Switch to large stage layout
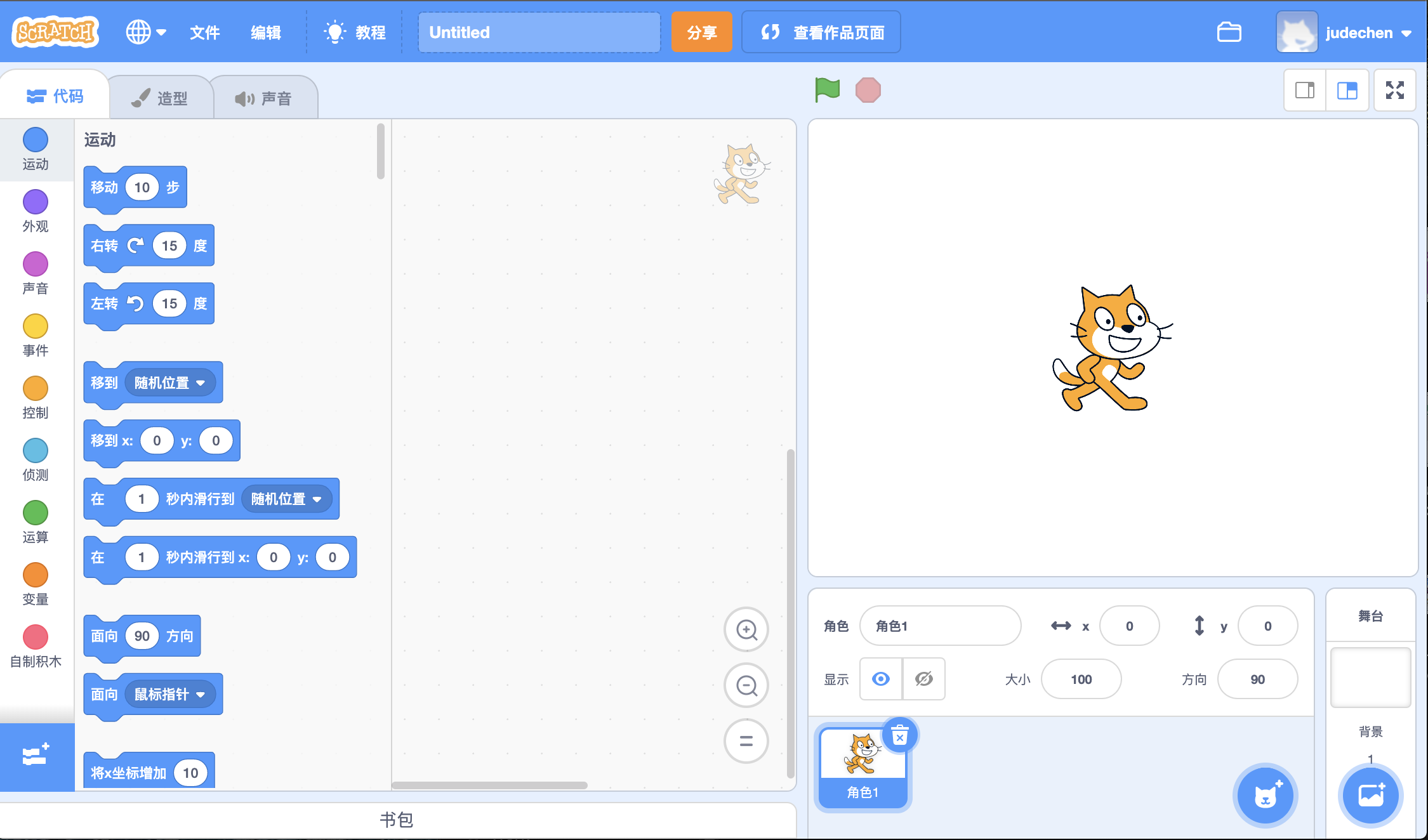This screenshot has height=840, width=1428. click(1347, 90)
